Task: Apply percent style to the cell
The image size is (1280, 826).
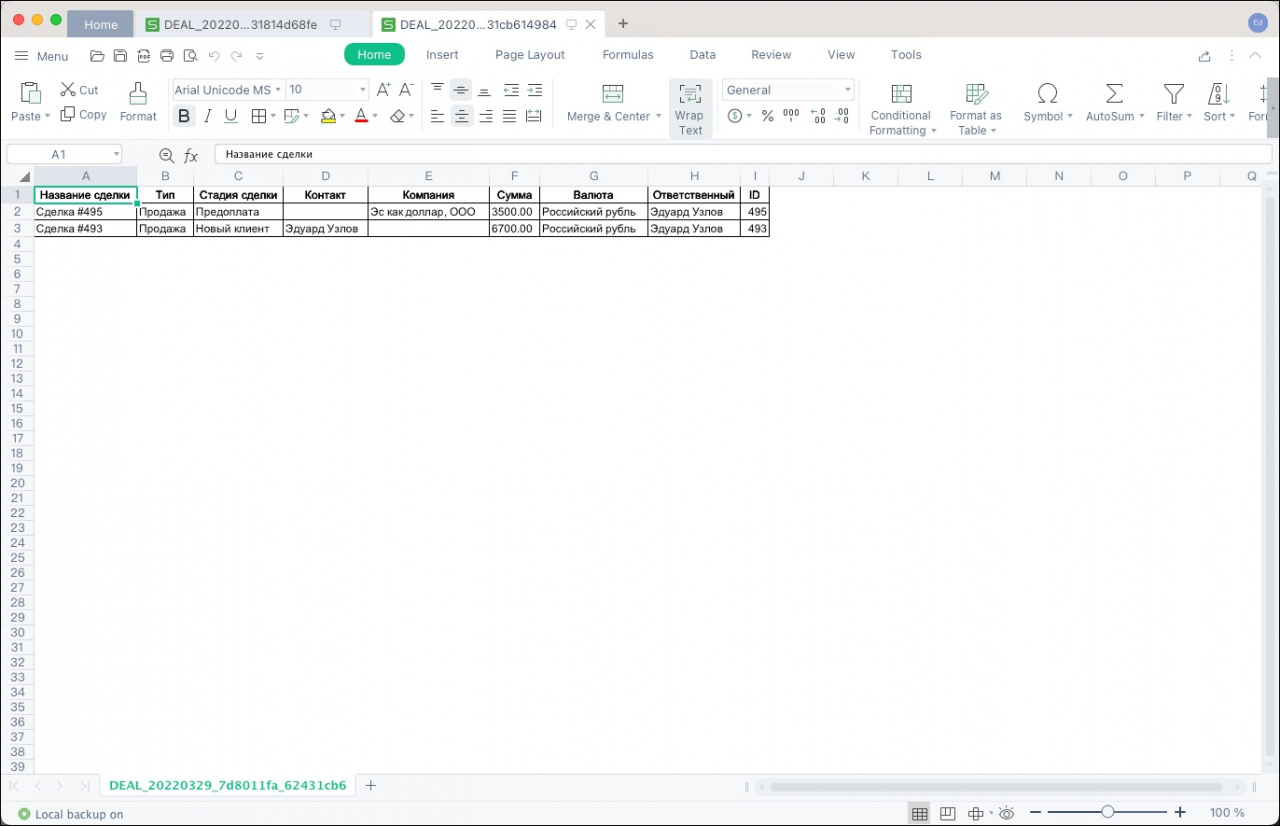Action: click(768, 116)
